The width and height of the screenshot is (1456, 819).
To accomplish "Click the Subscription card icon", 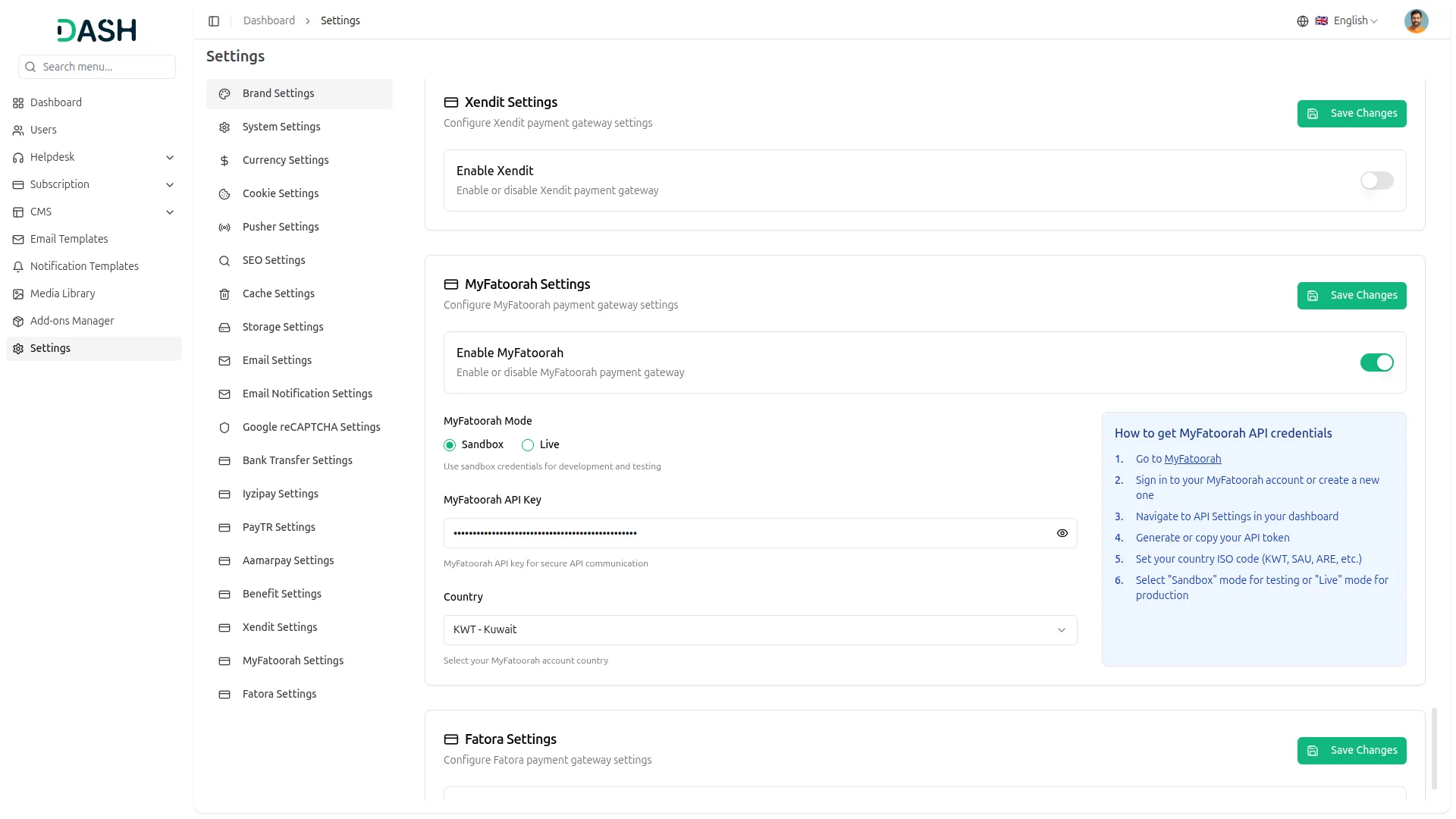I will (18, 185).
